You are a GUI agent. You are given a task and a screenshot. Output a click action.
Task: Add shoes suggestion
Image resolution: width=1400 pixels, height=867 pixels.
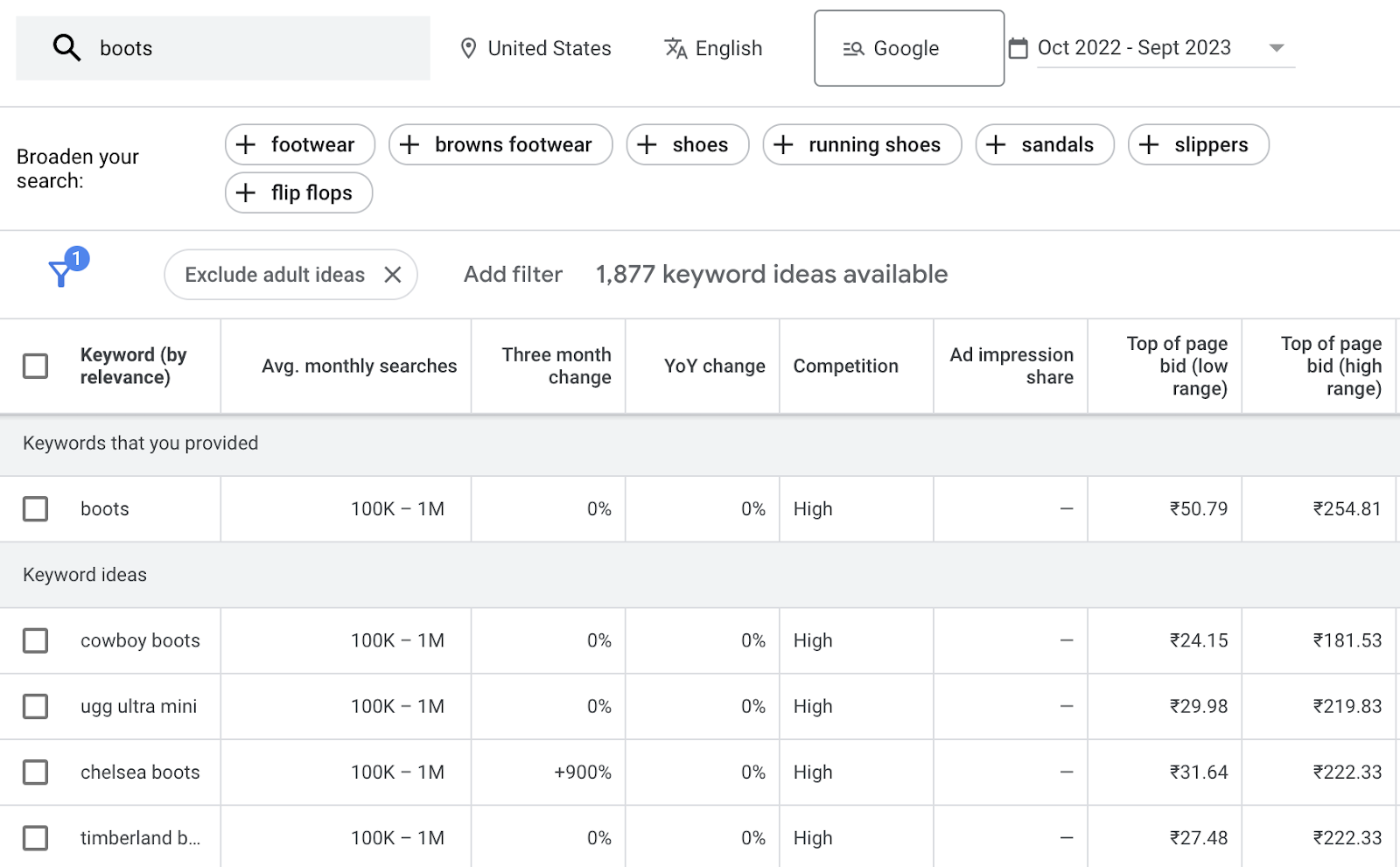click(x=688, y=144)
